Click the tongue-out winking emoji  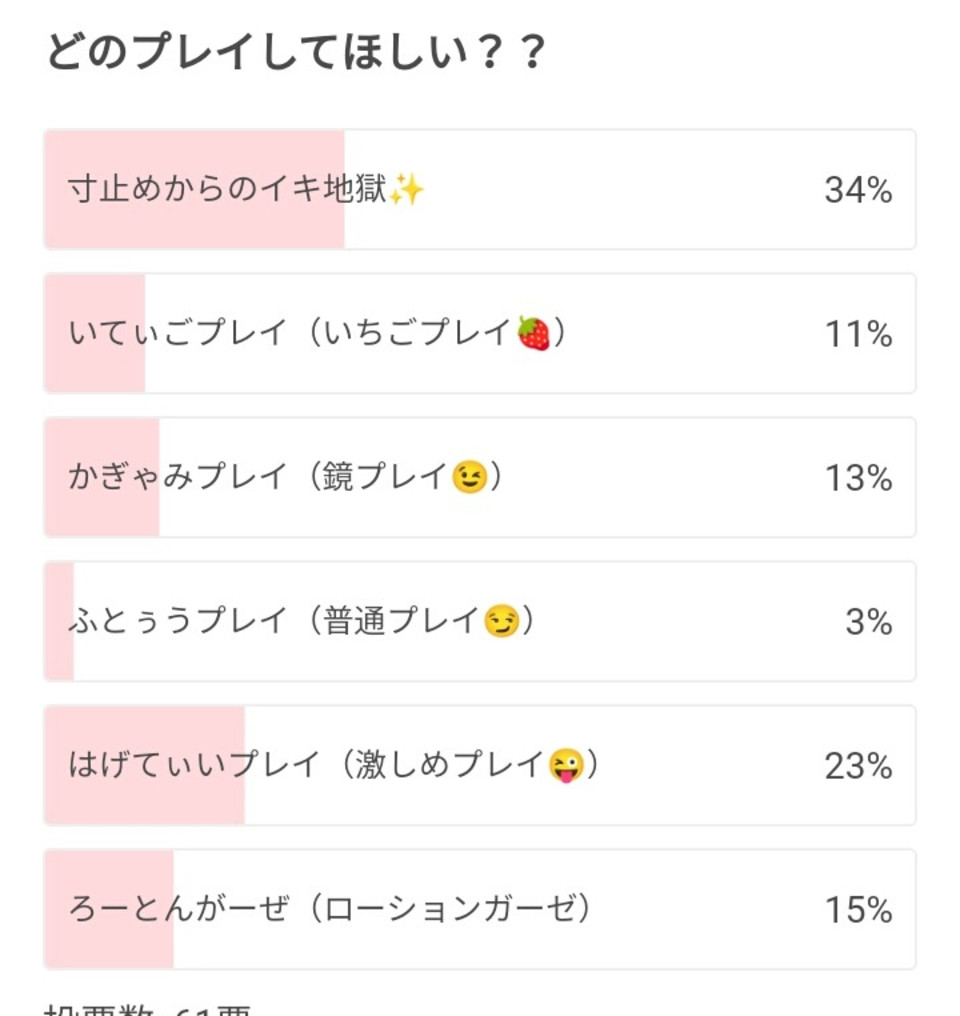tap(566, 766)
